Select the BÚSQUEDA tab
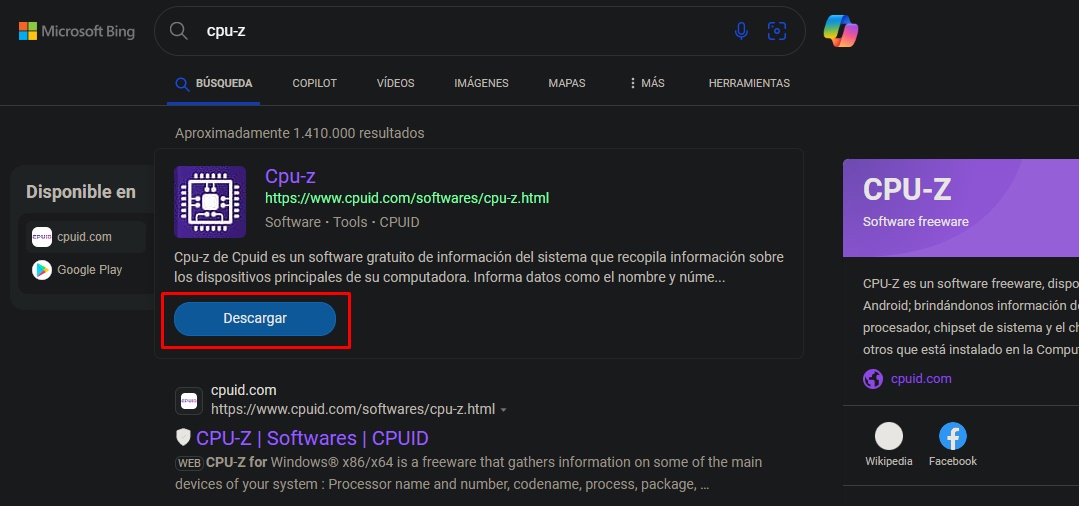 tap(213, 83)
